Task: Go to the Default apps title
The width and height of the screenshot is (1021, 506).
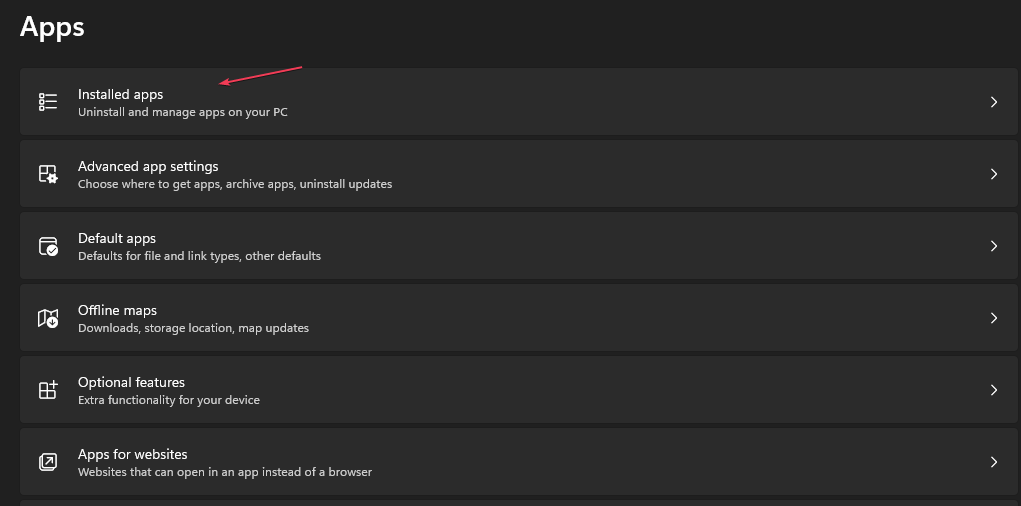Action: tap(117, 238)
